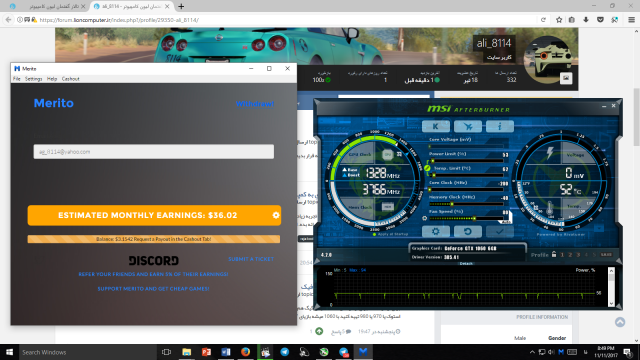Open Merito Settings menu
The width and height of the screenshot is (640, 360).
(33, 79)
